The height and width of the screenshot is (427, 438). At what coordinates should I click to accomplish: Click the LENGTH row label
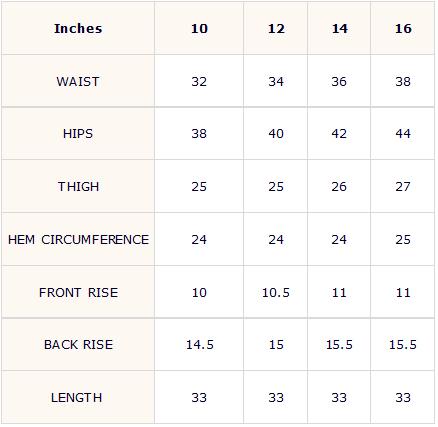pos(76,398)
